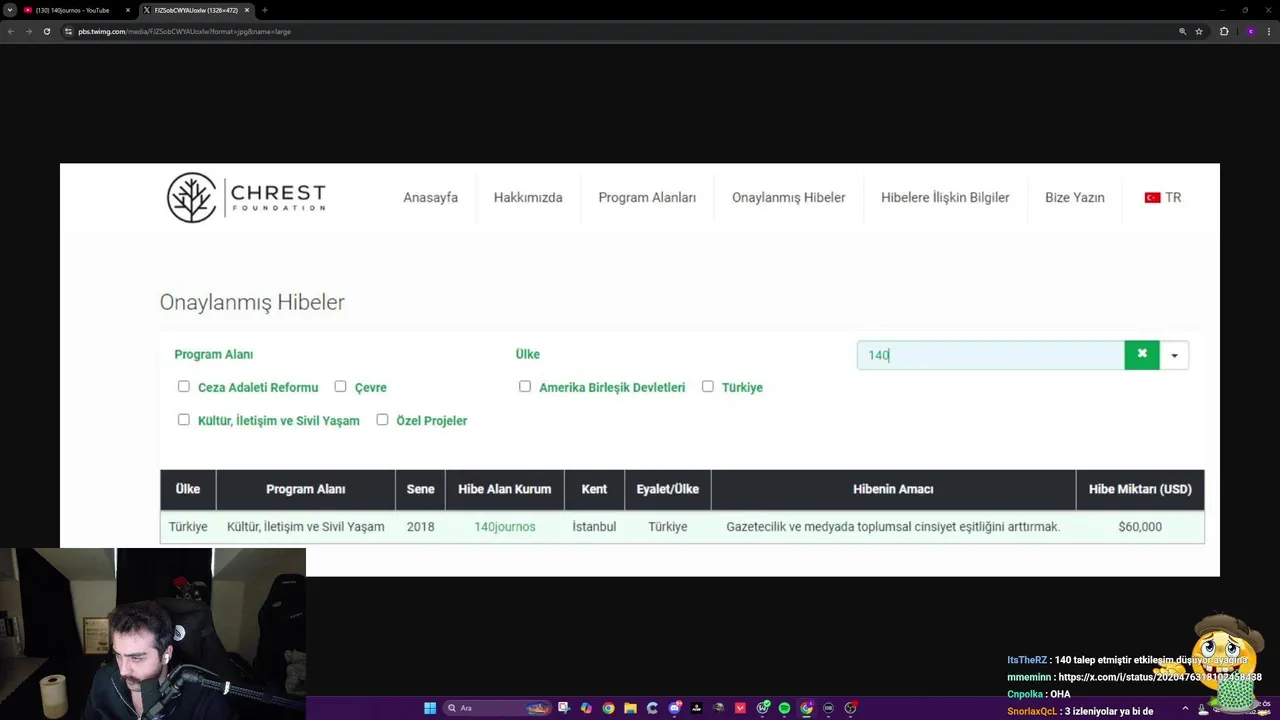
Task: Open Spotify from the taskbar
Action: [784, 708]
